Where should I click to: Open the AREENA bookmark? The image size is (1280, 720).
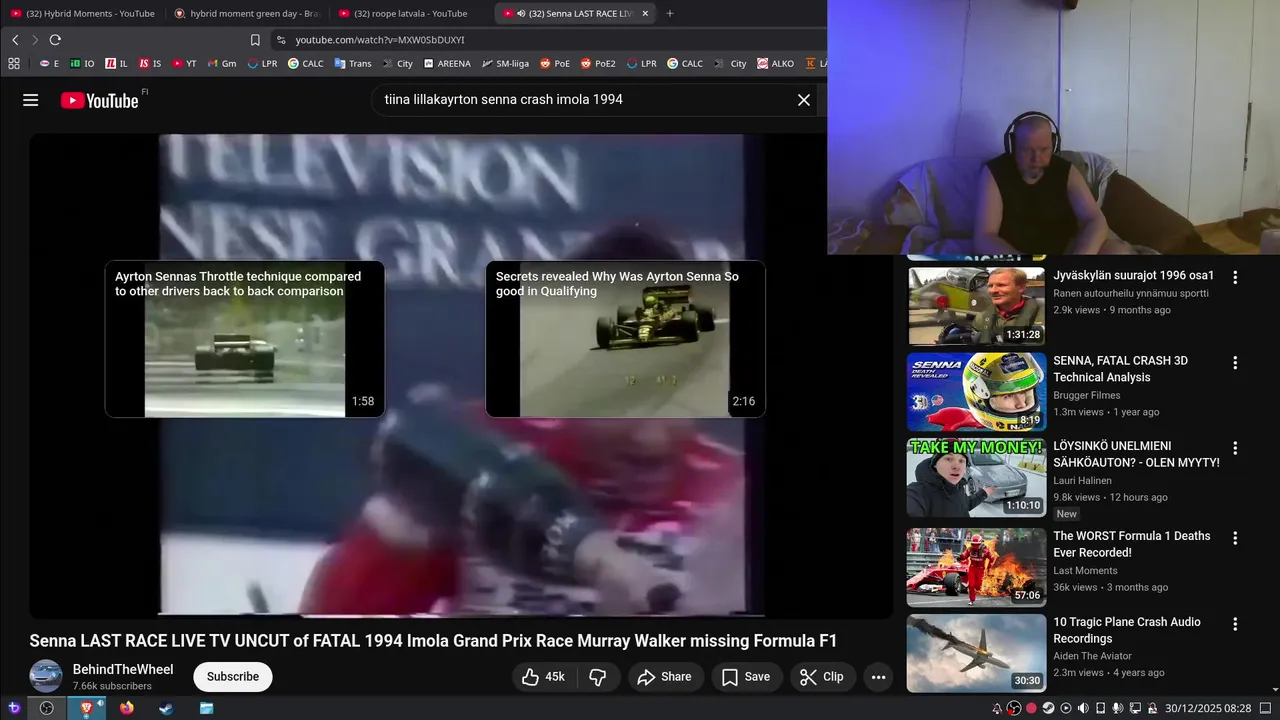447,63
